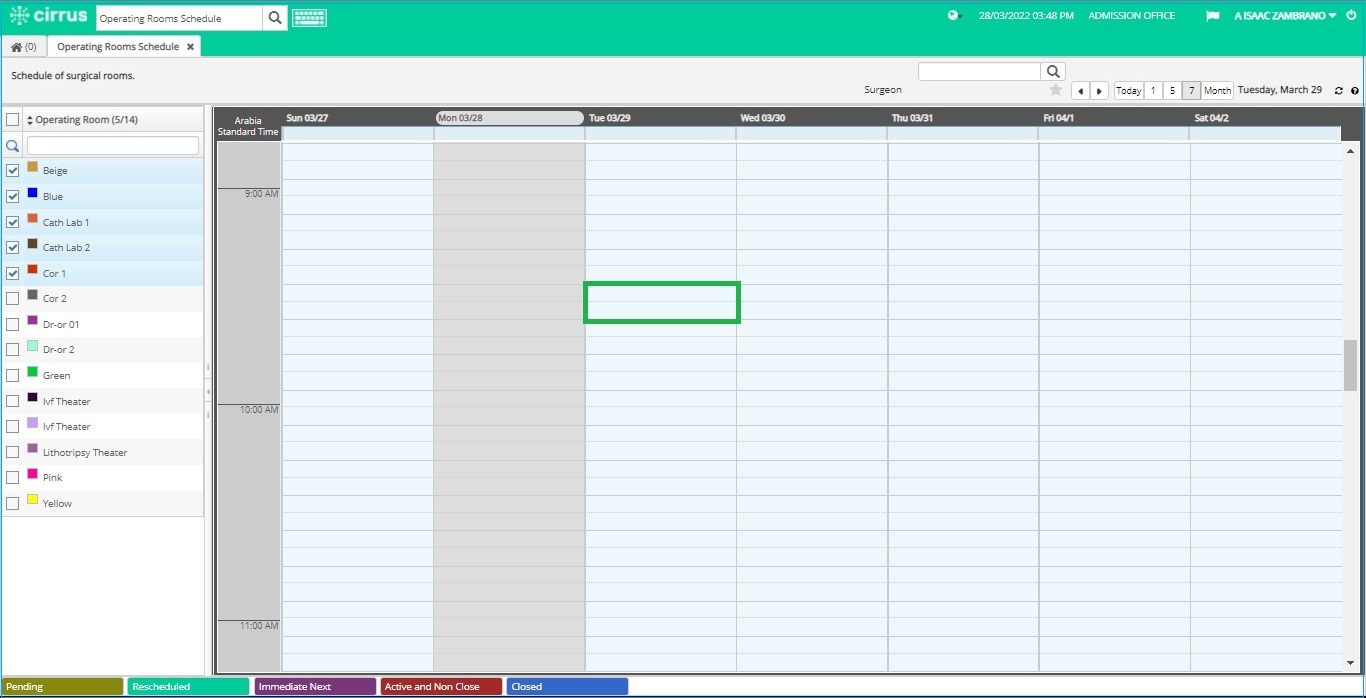Sort the Operating Room column

click(30, 120)
